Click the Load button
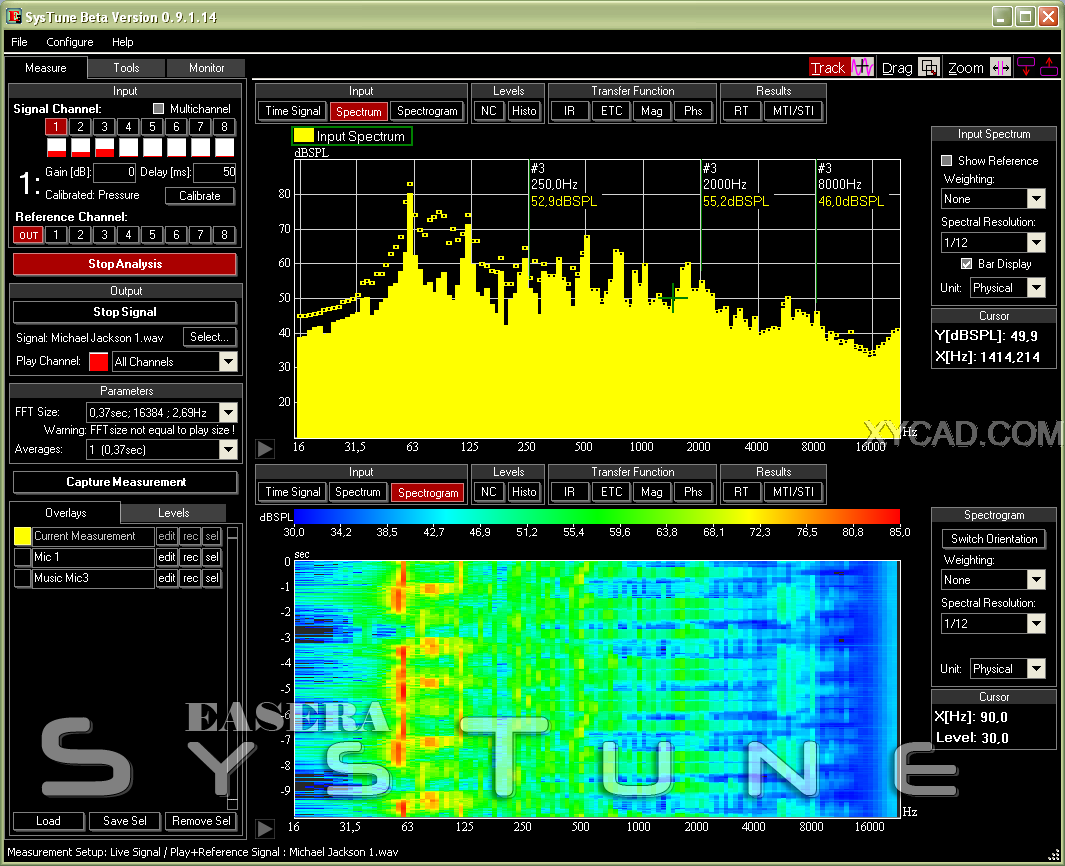1065x866 pixels. click(48, 821)
